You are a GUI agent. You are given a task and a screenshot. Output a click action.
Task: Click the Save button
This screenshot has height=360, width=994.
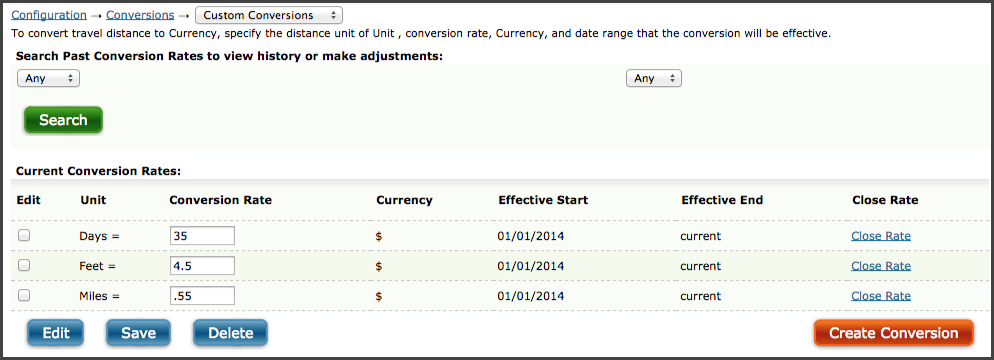tap(138, 333)
